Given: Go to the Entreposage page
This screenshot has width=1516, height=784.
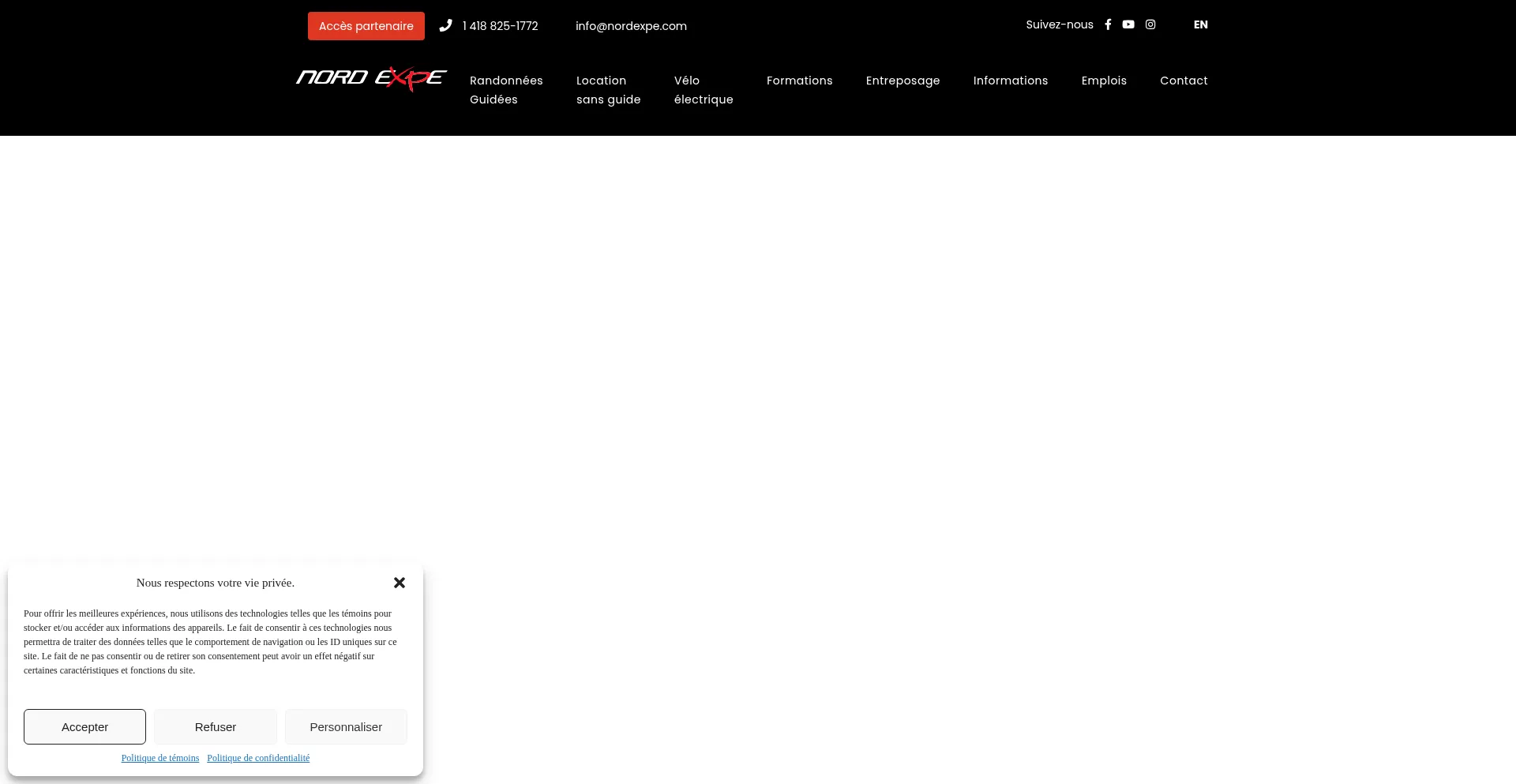Looking at the screenshot, I should pos(902,81).
